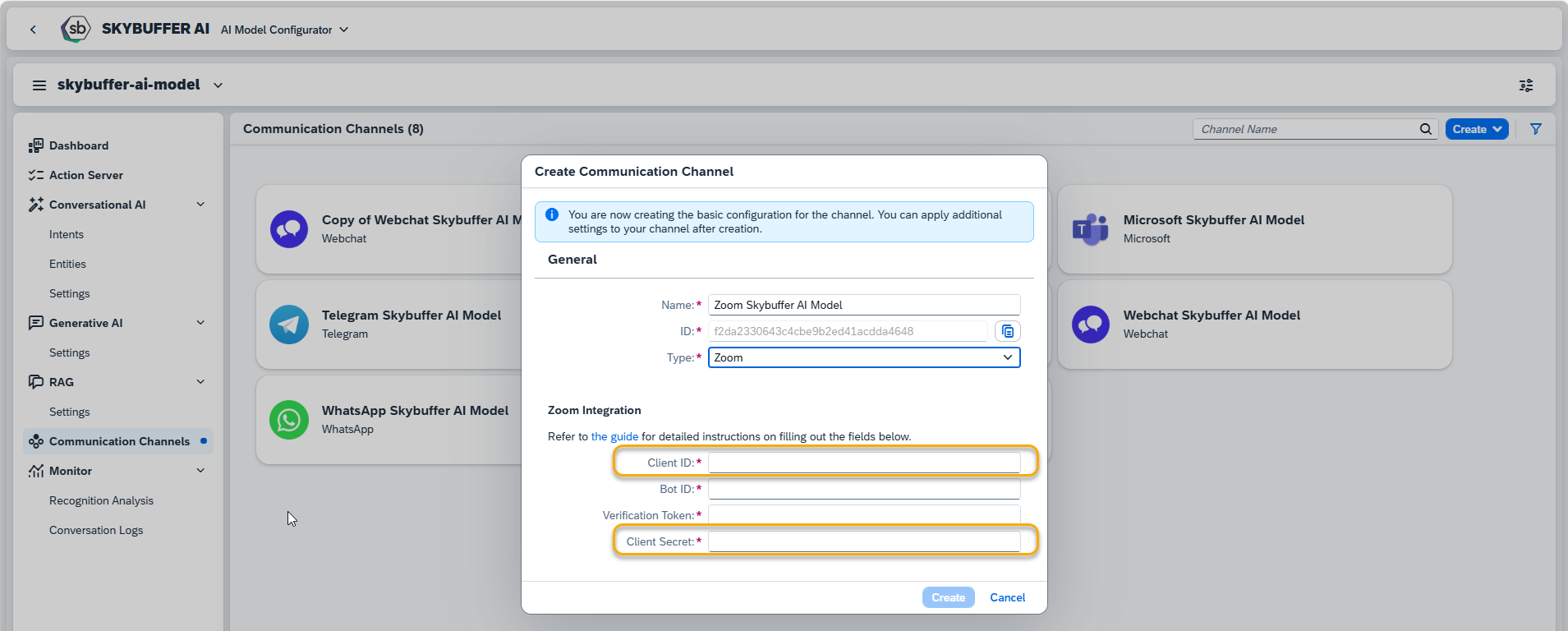Collapse the Monitor section
1568x631 pixels.
(x=200, y=471)
